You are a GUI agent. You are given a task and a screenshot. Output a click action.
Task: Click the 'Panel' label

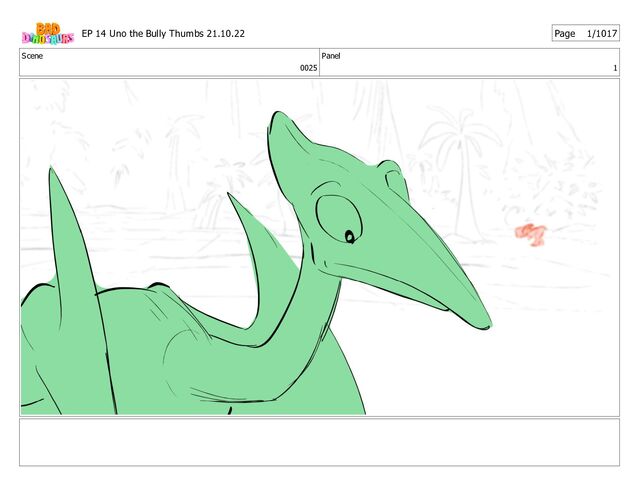331,56
